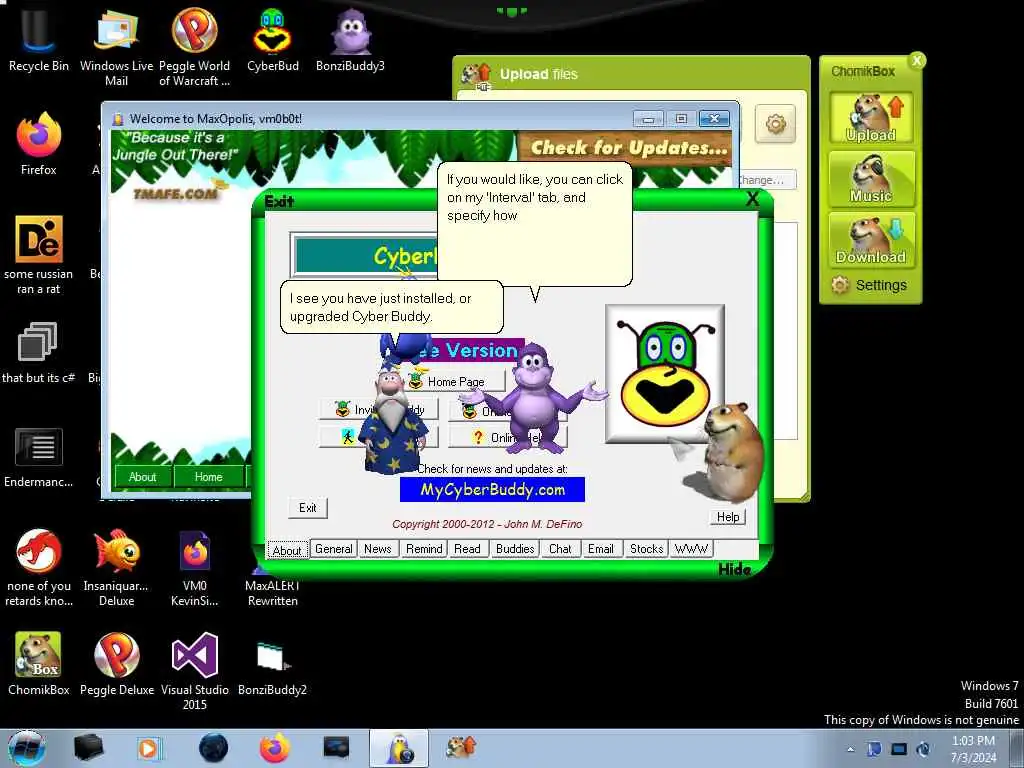This screenshot has width=1024, height=768.
Task: Select the Chat tab
Action: point(560,549)
